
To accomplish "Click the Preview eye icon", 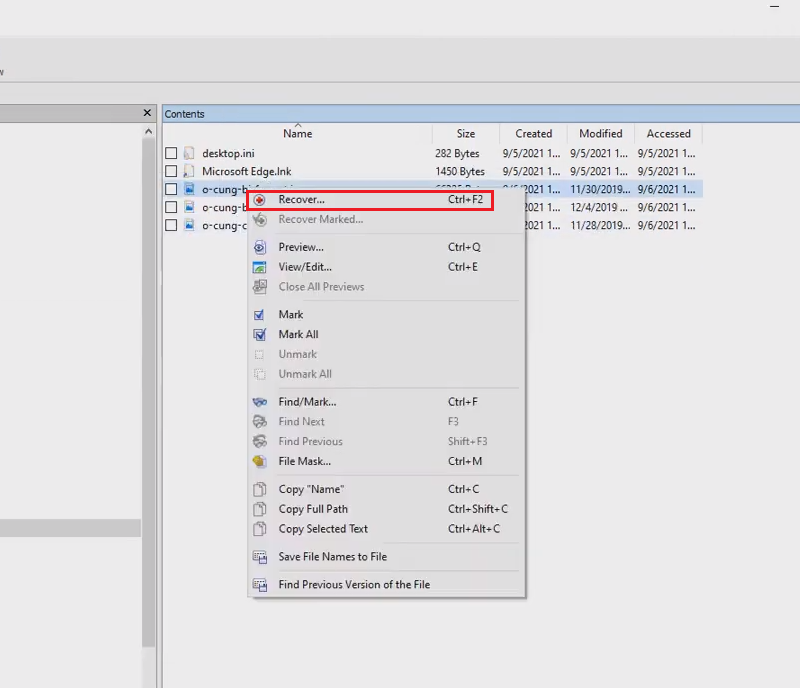I will pos(260,247).
